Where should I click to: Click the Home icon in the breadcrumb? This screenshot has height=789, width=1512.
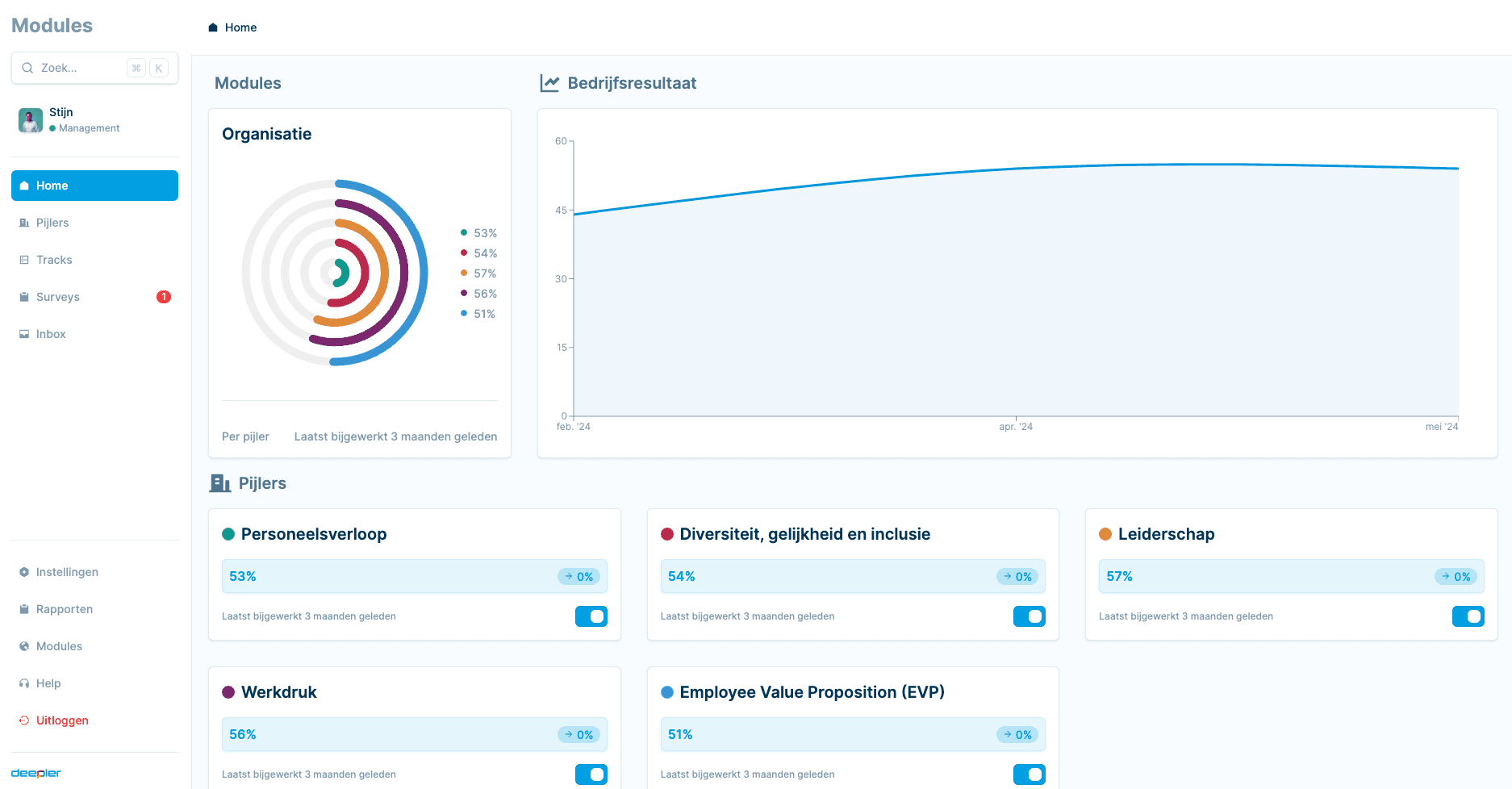click(x=213, y=27)
